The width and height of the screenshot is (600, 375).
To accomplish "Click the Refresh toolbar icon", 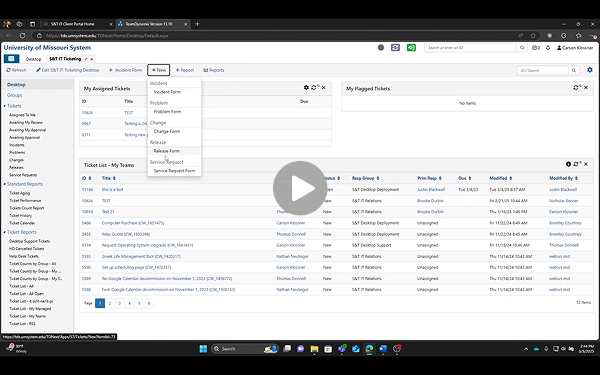I will tap(8, 70).
